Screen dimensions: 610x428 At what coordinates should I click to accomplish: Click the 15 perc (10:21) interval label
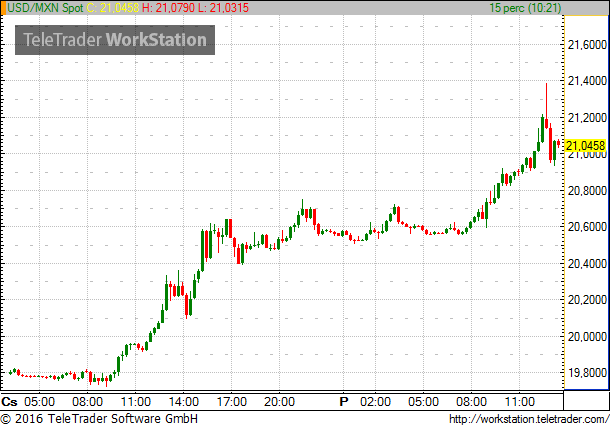525,7
